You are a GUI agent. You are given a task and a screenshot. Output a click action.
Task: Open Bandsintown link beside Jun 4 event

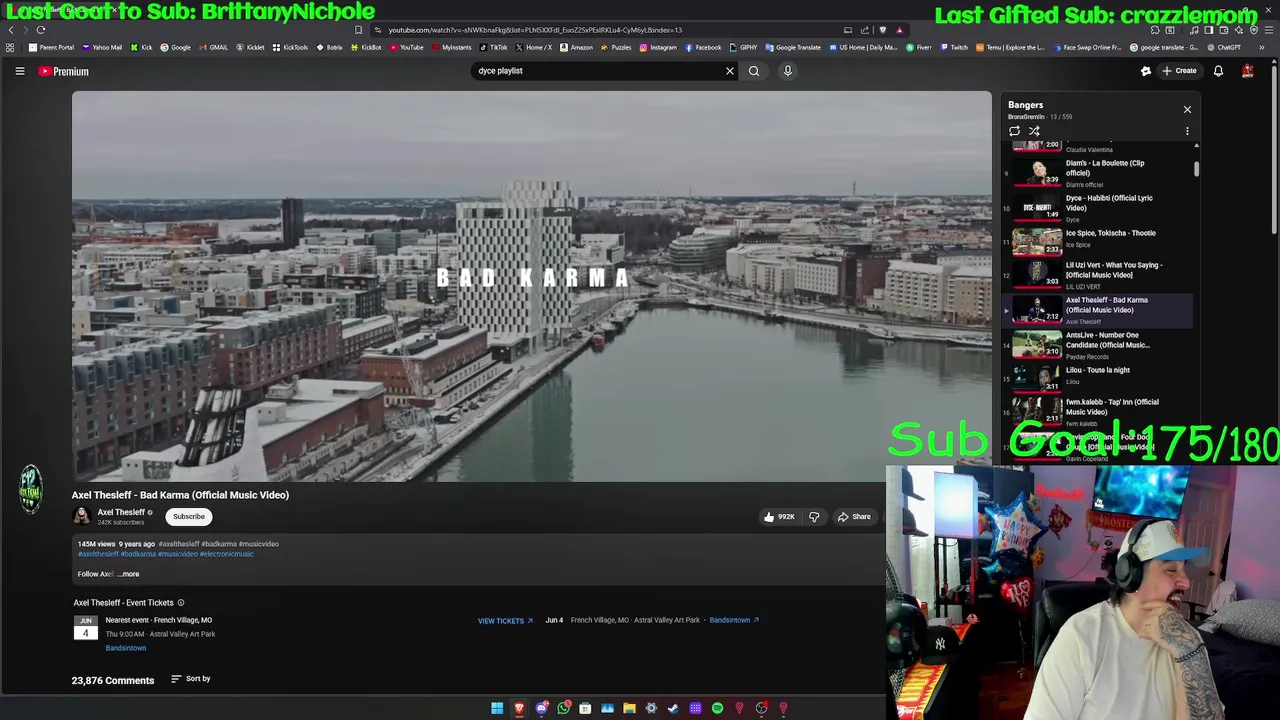734,620
